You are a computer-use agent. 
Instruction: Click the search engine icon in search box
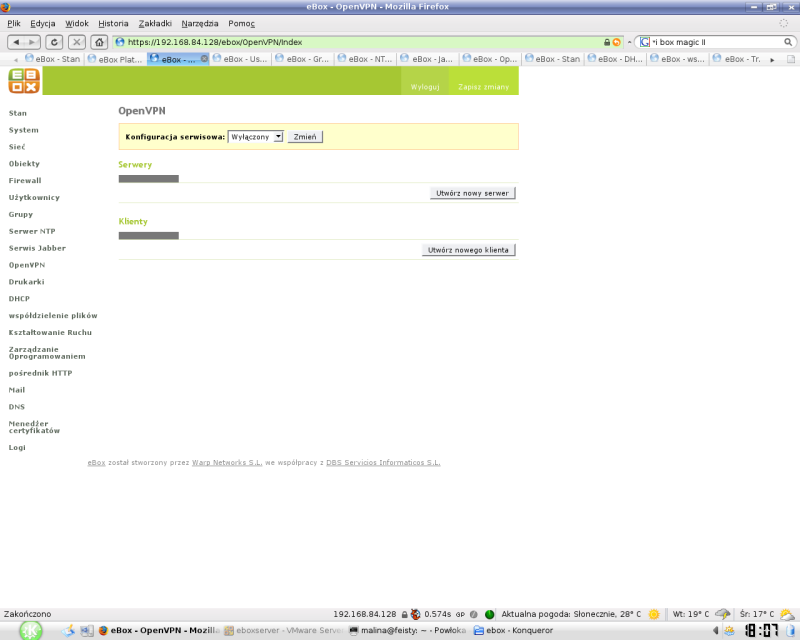pos(644,42)
